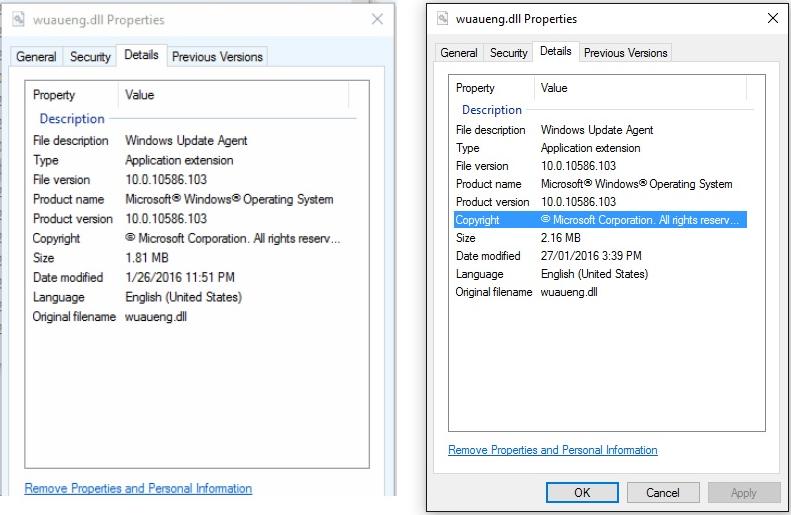Select the Details tab in the left Properties window
791x515 pixels.
pyautogui.click(x=141, y=55)
